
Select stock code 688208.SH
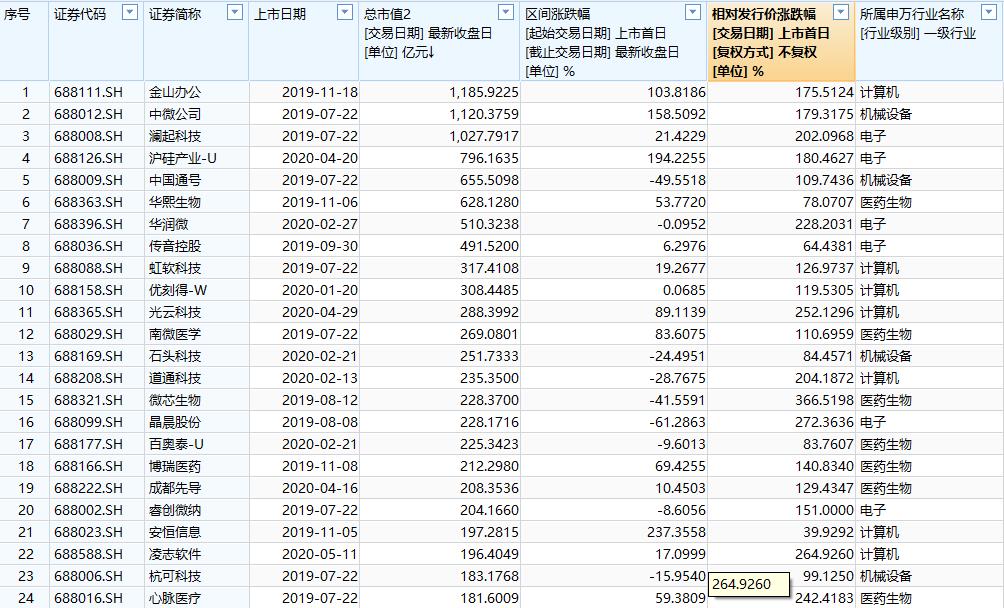point(88,378)
